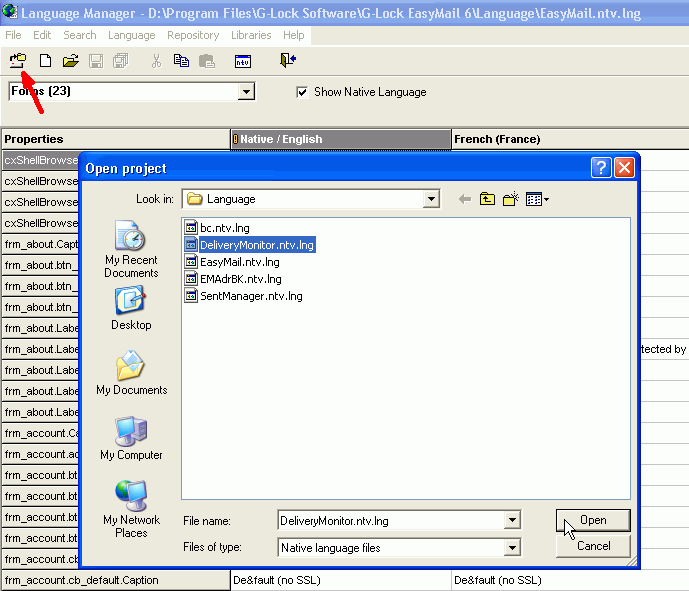Select the EasyMail.ntv.lng file
Viewport: 689px width, 591px height.
coord(232,262)
